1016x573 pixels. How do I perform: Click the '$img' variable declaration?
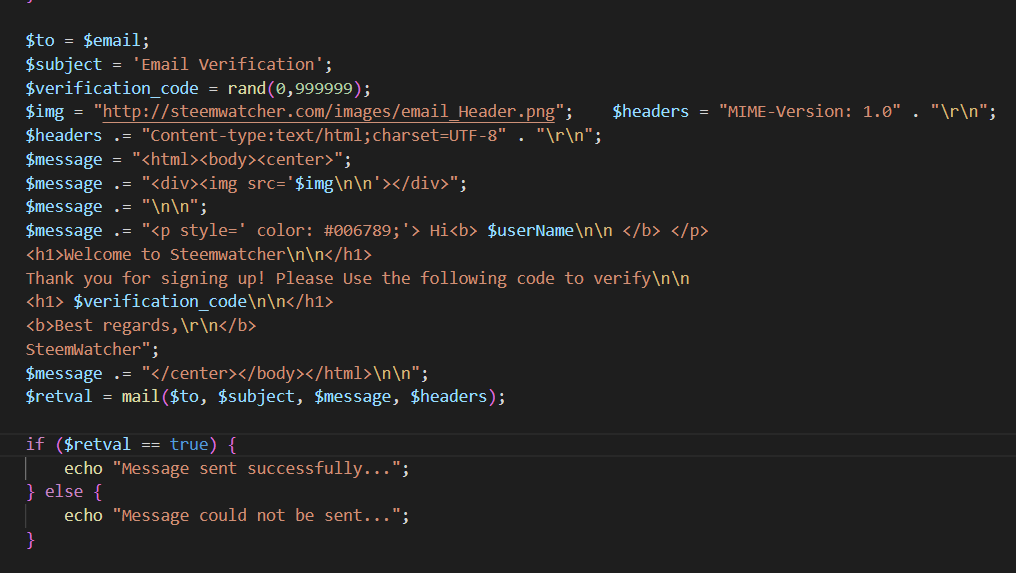pos(45,111)
